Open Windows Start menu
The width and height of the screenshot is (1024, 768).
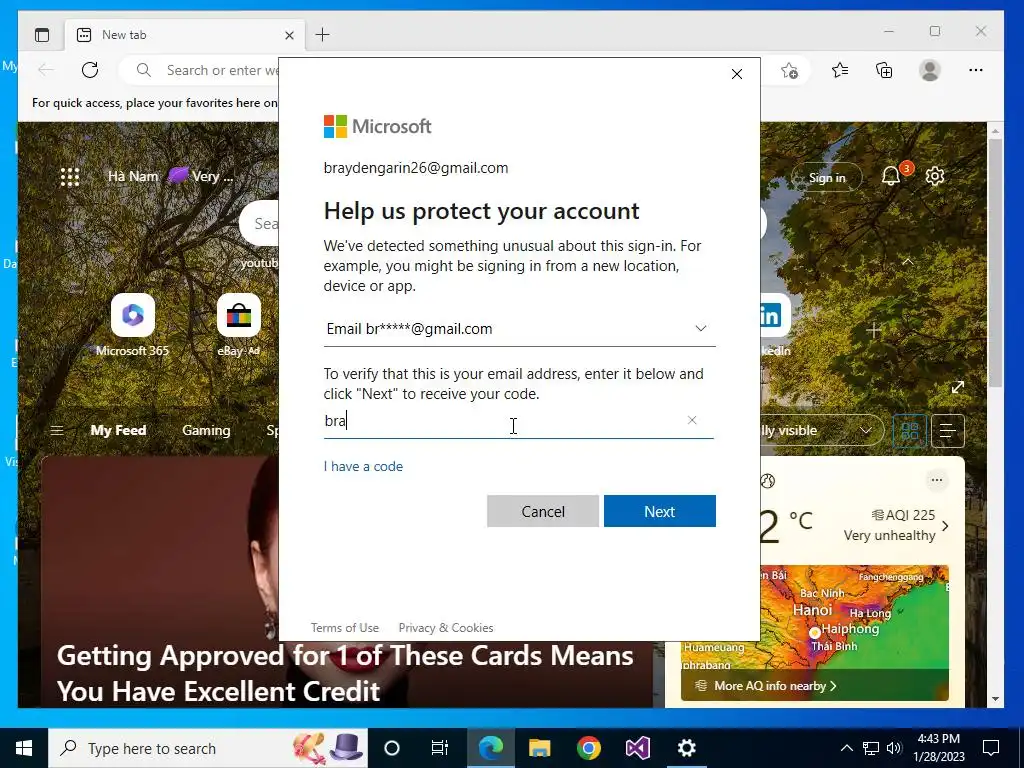(x=24, y=748)
